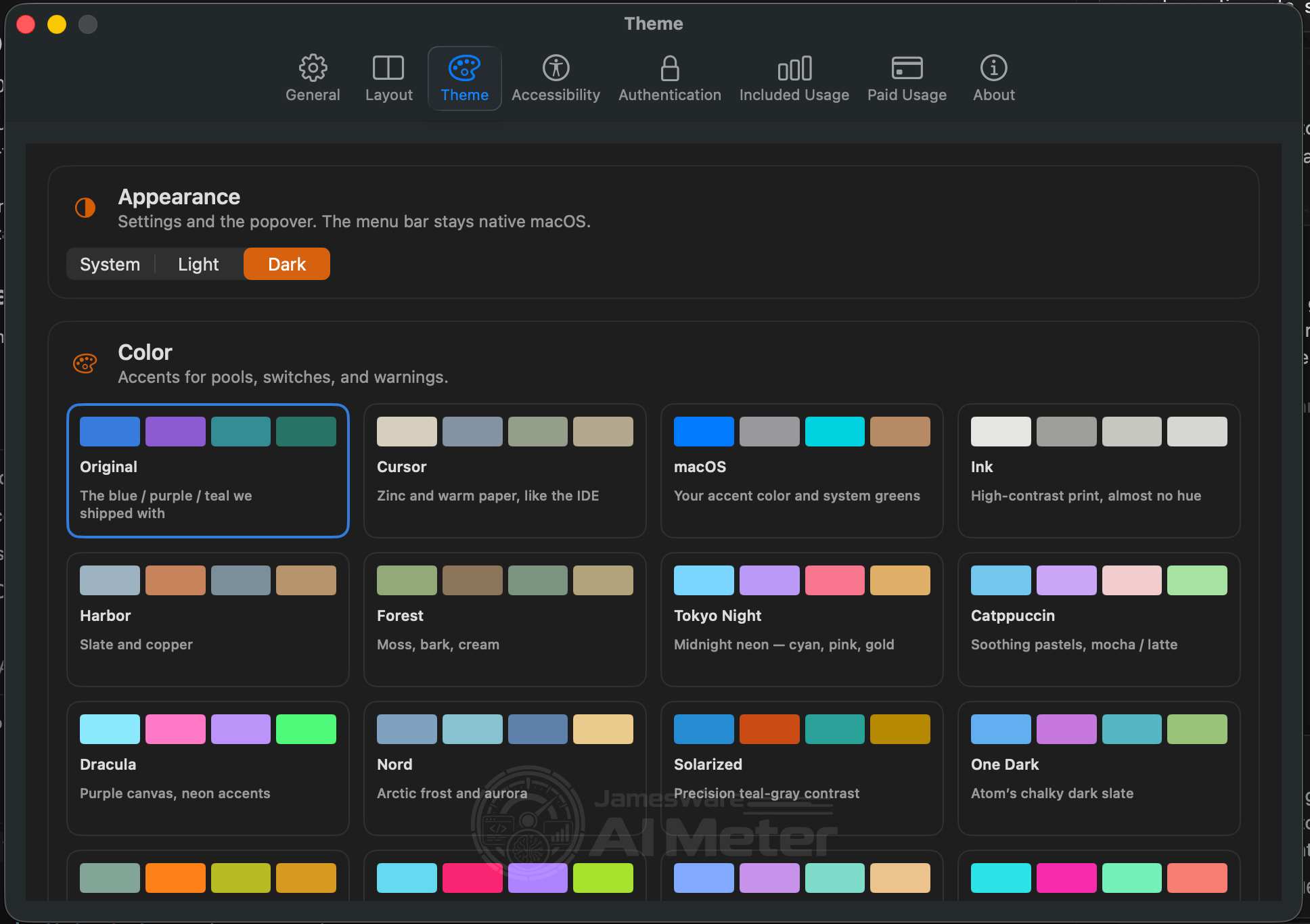Open the Included Usage bar chart icon
Viewport: 1310px width, 924px height.
[x=794, y=68]
